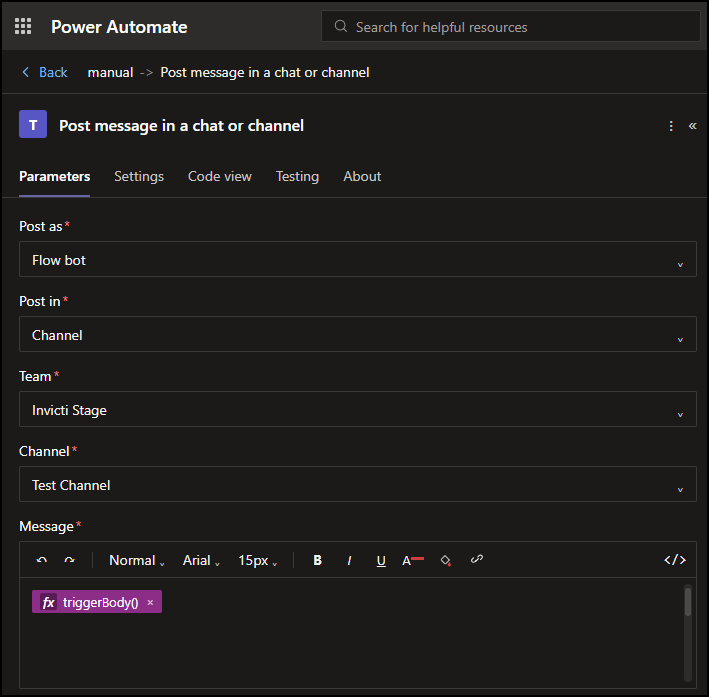Click the back chevron arrow icon
This screenshot has width=709, height=697.
[26, 72]
